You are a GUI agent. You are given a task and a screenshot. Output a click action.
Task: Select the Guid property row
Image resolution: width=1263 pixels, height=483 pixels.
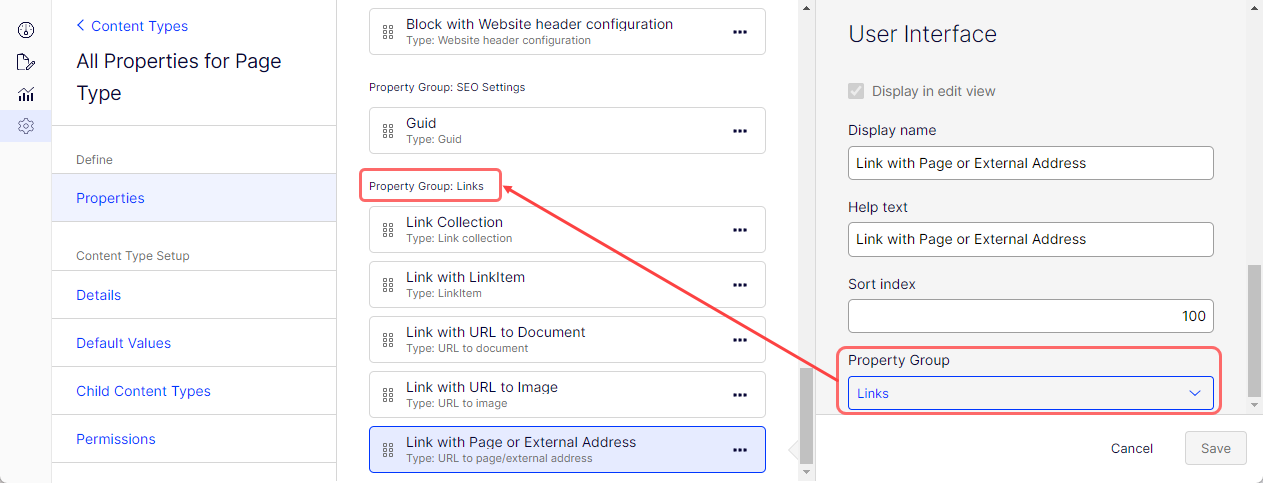pos(567,131)
